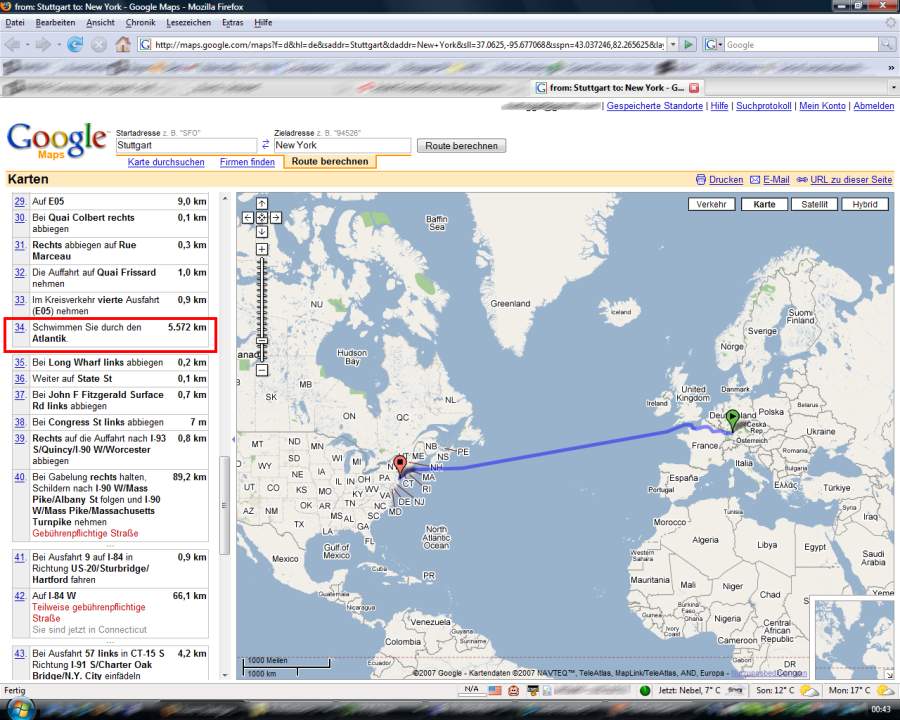
Task: Open the Back button history dropdown arrow
Action: [27, 45]
